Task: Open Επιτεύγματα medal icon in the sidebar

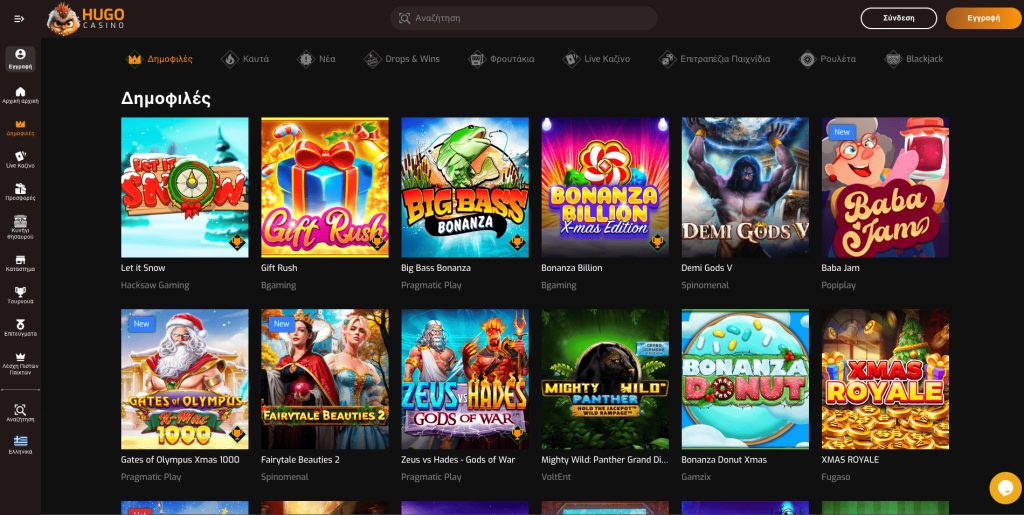Action: coord(20,326)
